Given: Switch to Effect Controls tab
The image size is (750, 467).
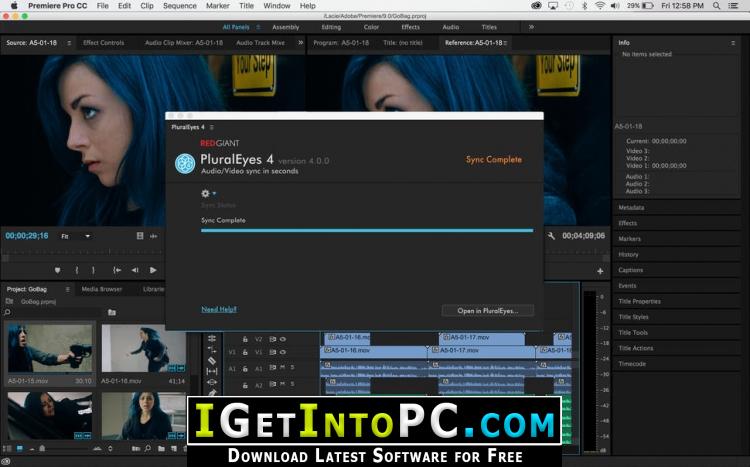Looking at the screenshot, I should click(x=103, y=43).
